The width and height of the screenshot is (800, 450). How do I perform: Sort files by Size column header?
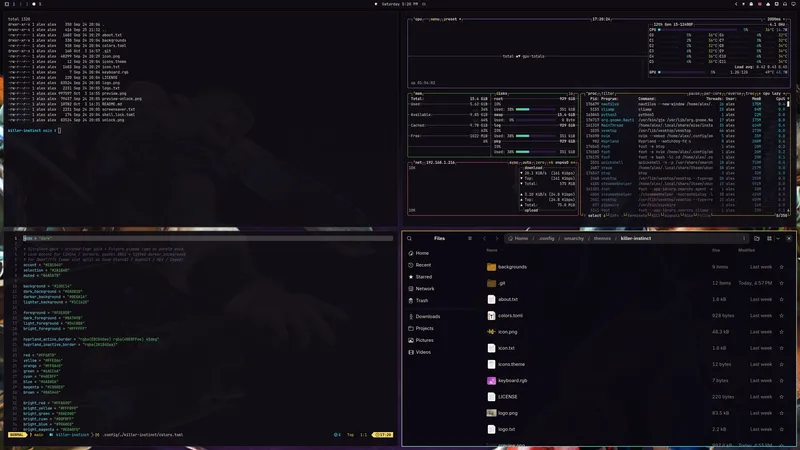tap(716, 251)
